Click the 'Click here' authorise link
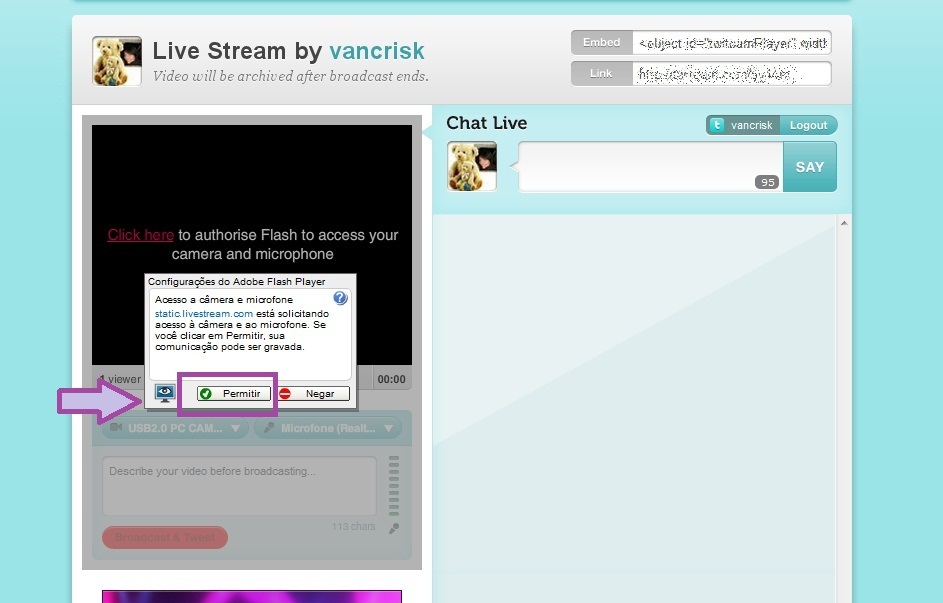This screenshot has height=603, width=943. pos(141,235)
